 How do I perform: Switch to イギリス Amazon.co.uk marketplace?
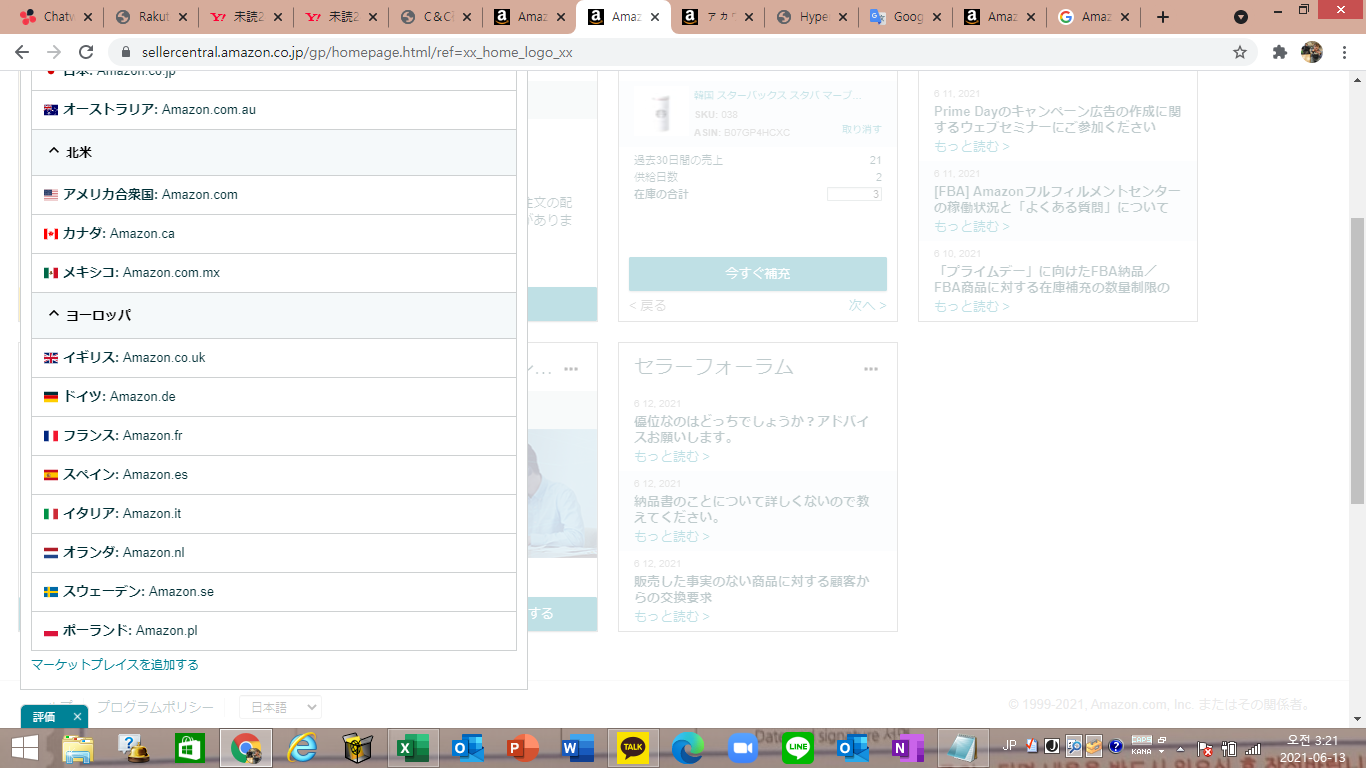click(274, 357)
